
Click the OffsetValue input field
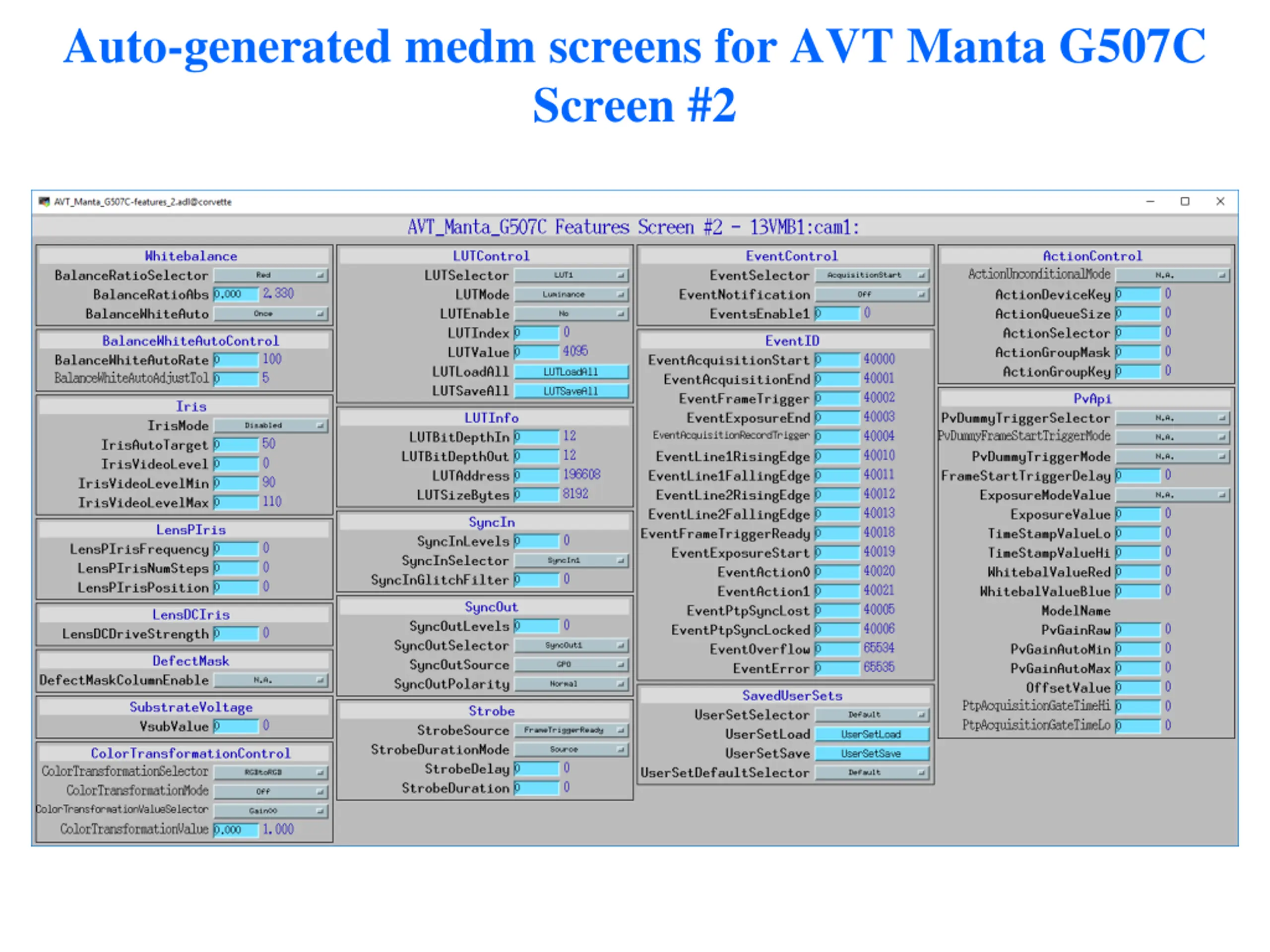(1139, 688)
